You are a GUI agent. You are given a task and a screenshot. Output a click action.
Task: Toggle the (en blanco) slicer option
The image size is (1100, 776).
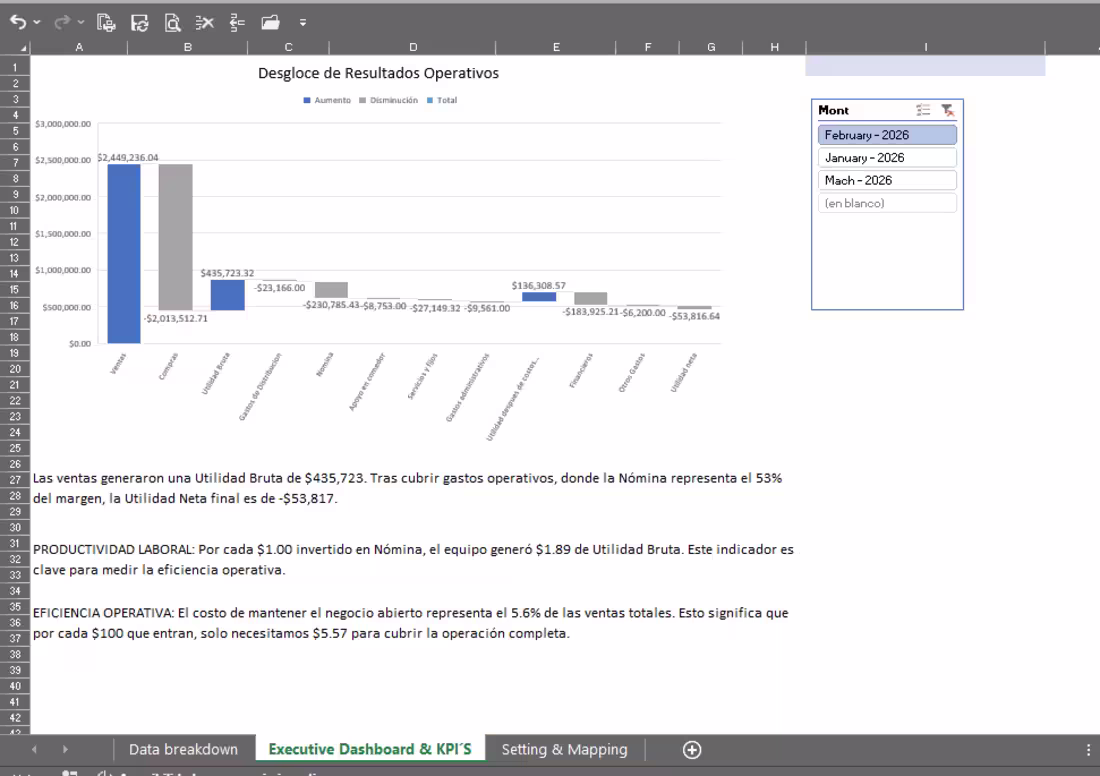tap(887, 203)
